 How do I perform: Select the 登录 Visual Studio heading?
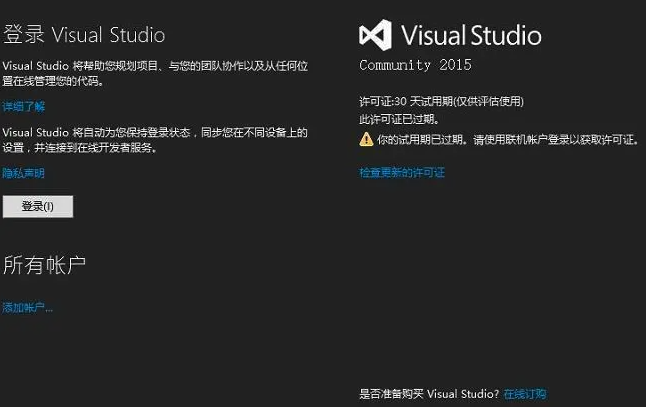pos(84,35)
